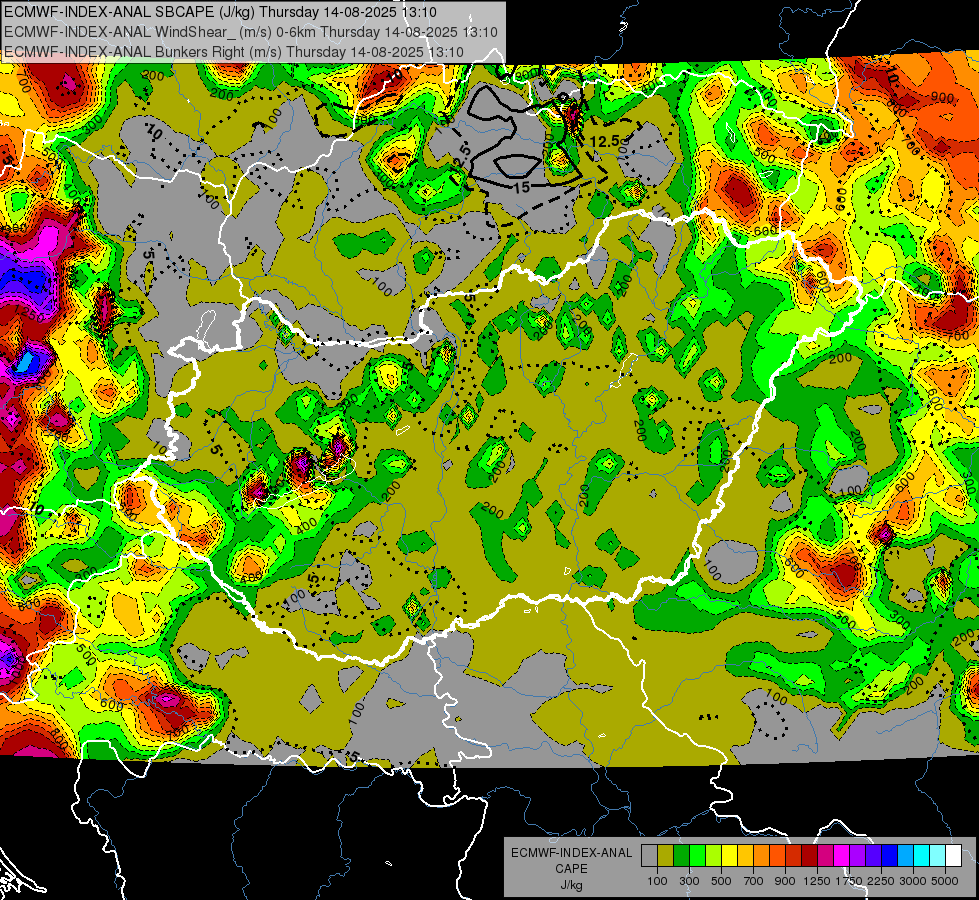979x900 pixels.
Task: Click the brick red legend swatch
Action: (x=794, y=856)
